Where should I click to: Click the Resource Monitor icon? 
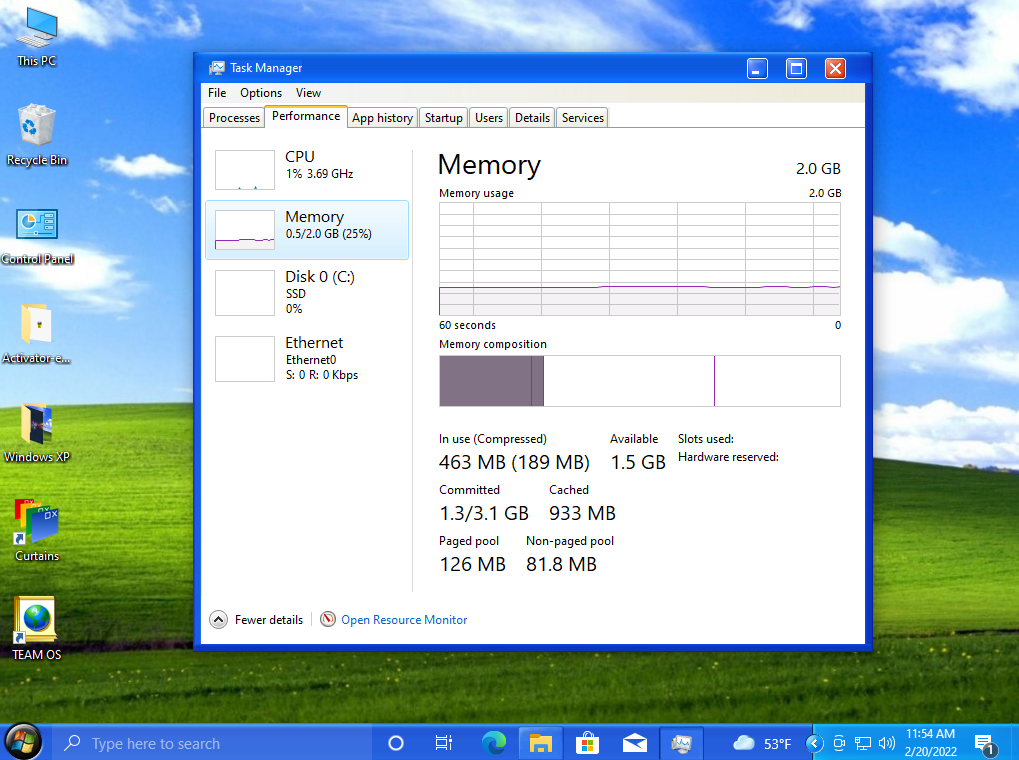point(328,620)
